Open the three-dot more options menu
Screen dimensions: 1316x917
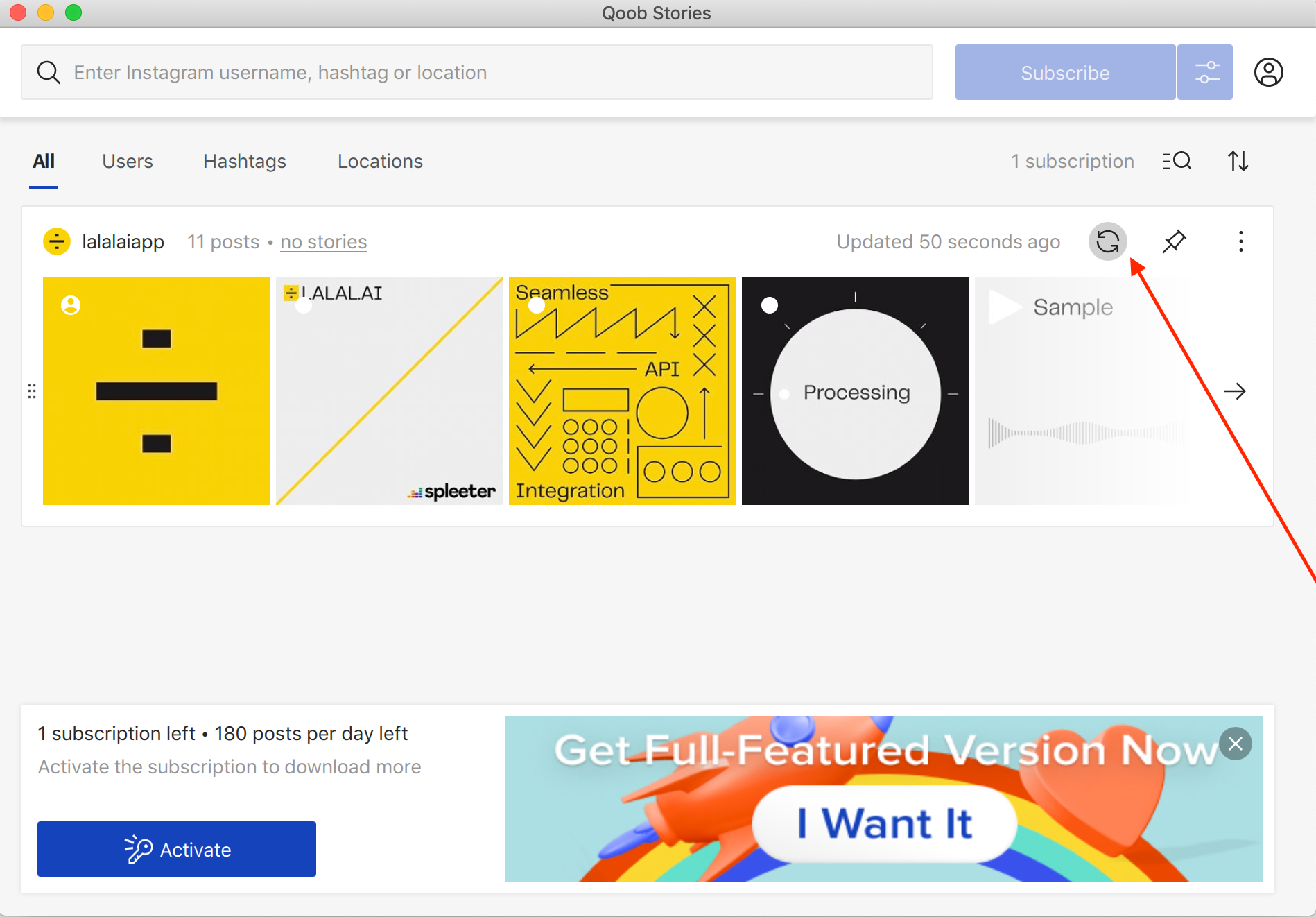(x=1241, y=241)
